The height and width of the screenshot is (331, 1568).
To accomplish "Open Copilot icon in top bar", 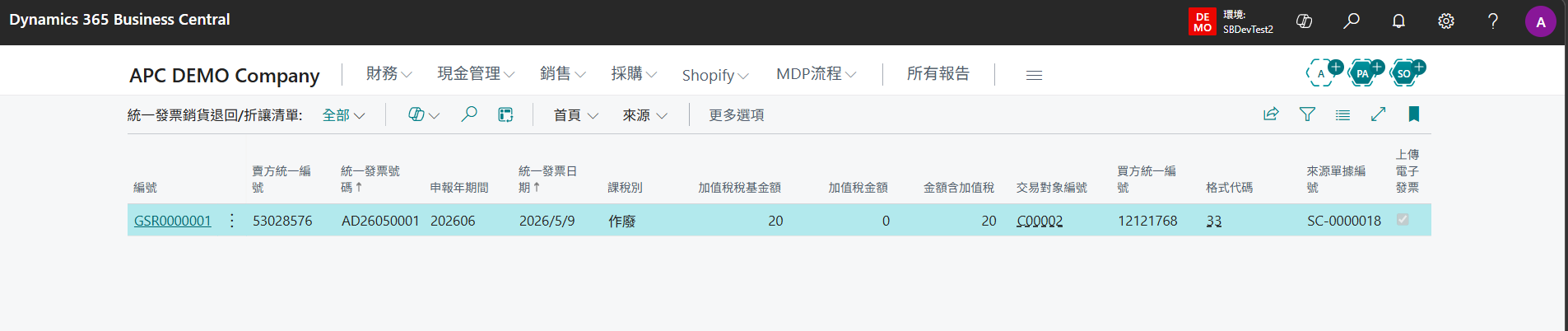I will point(1304,21).
